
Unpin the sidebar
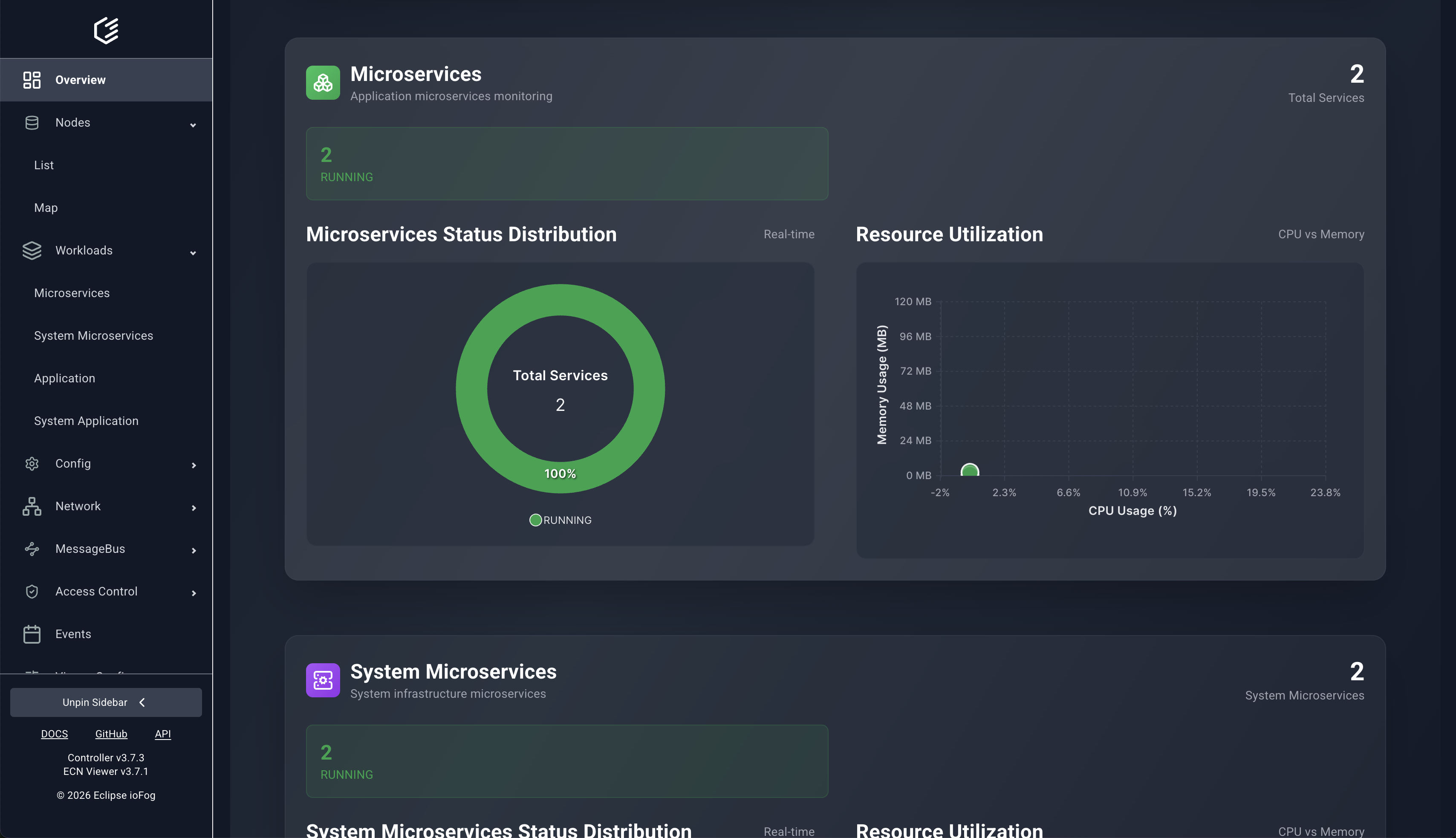pos(106,702)
